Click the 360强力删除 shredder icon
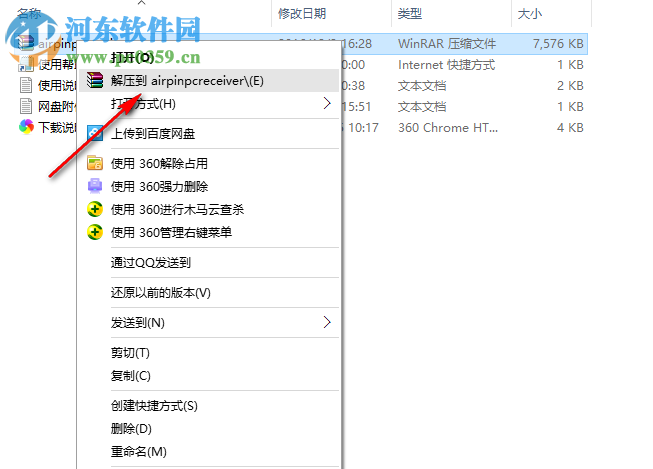Image resolution: width=653 pixels, height=469 pixels. tap(95, 186)
